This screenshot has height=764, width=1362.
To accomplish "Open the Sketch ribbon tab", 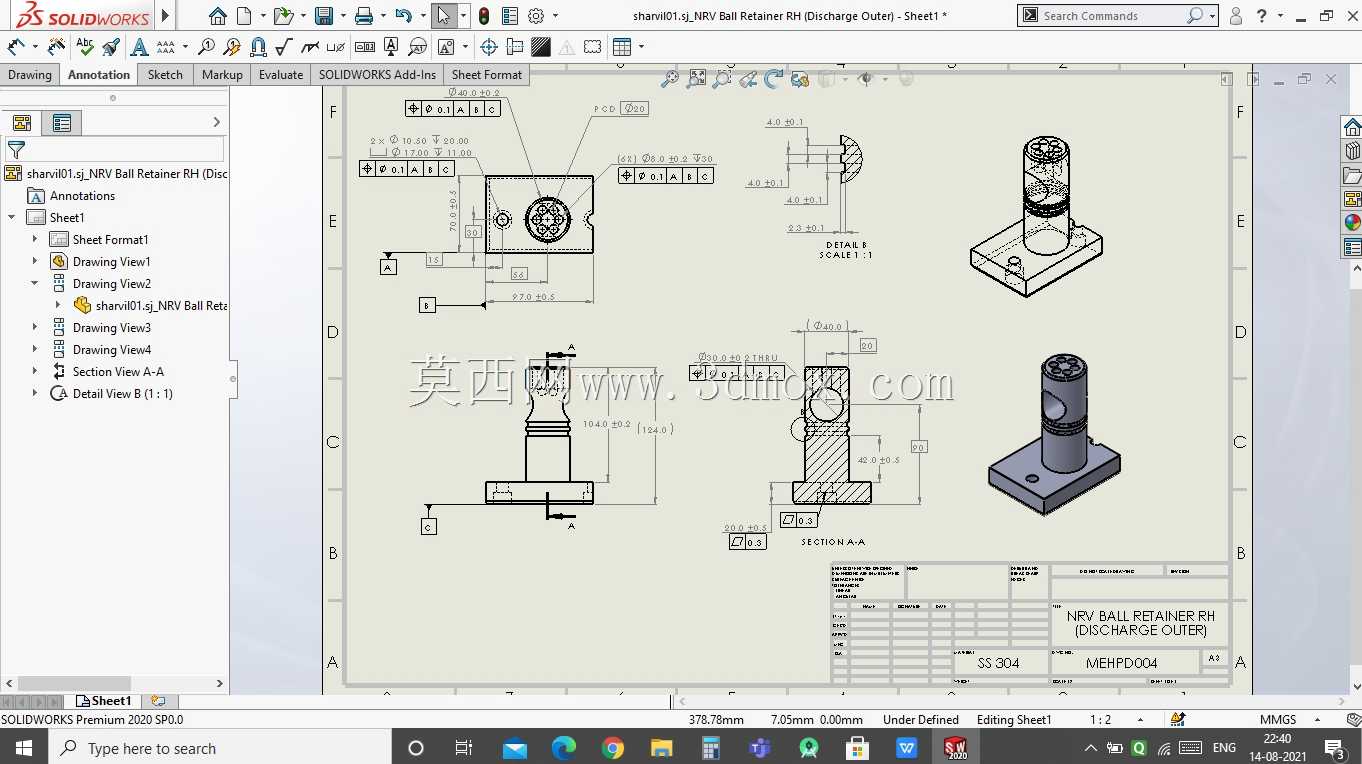I will pos(165,74).
